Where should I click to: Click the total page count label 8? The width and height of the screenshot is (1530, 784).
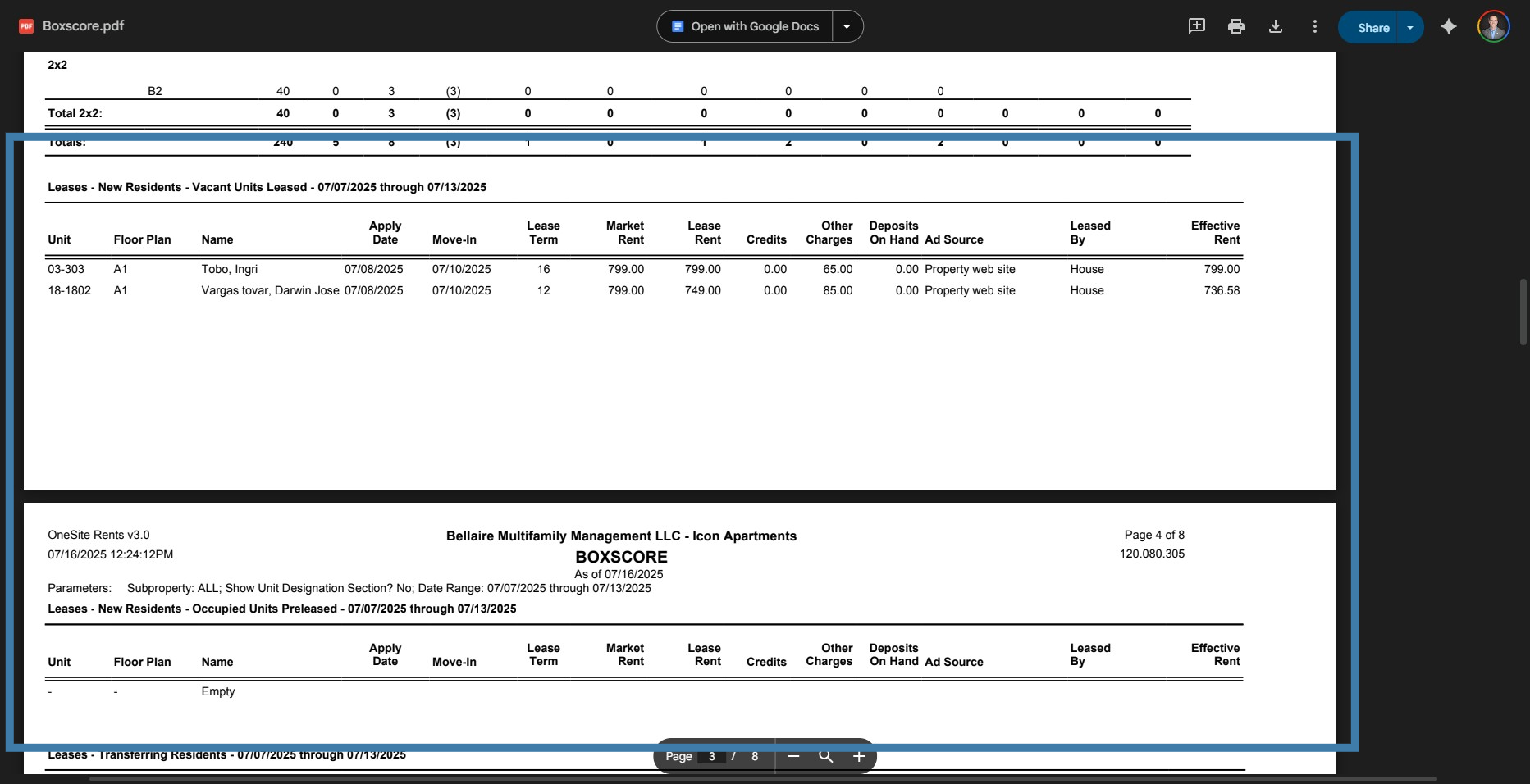754,756
